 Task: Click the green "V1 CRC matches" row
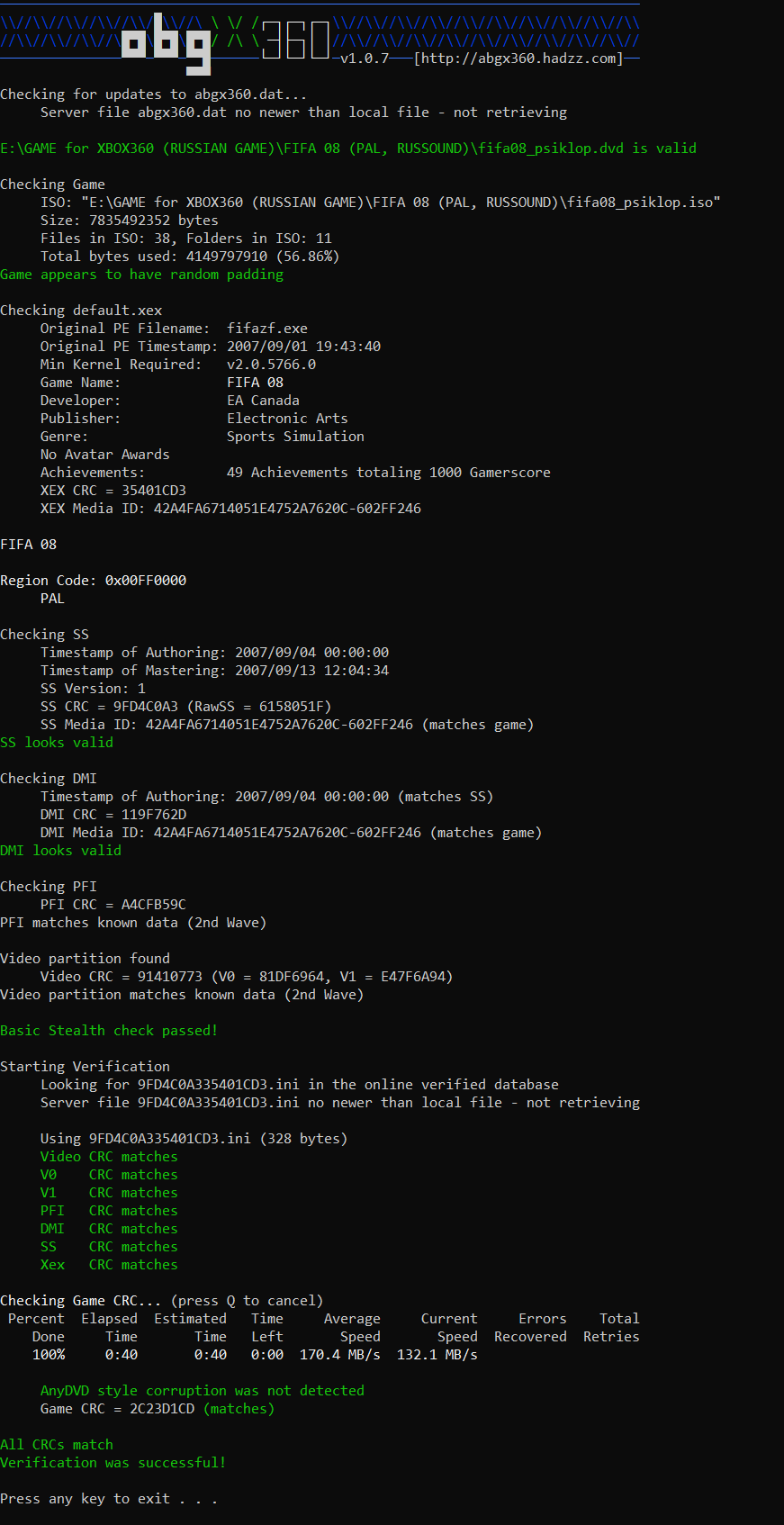tap(109, 1193)
